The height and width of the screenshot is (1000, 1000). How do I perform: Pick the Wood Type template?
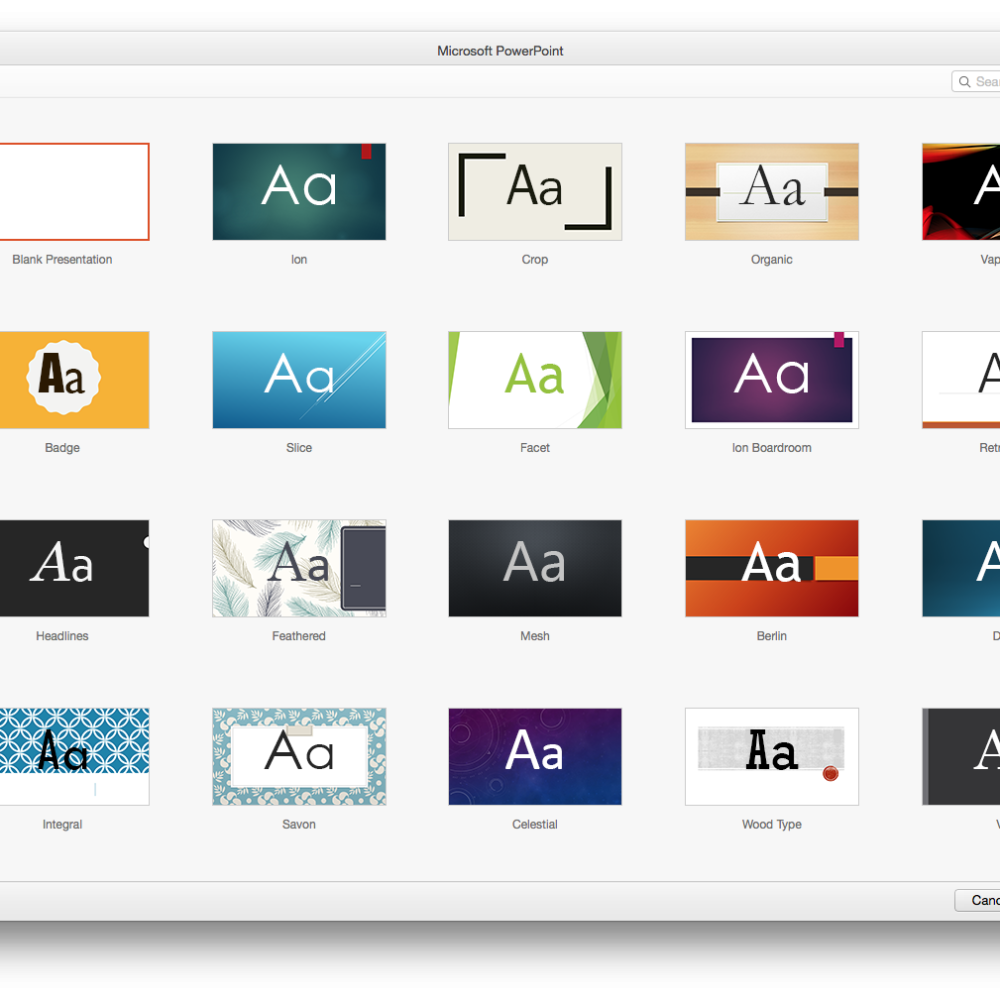click(771, 756)
